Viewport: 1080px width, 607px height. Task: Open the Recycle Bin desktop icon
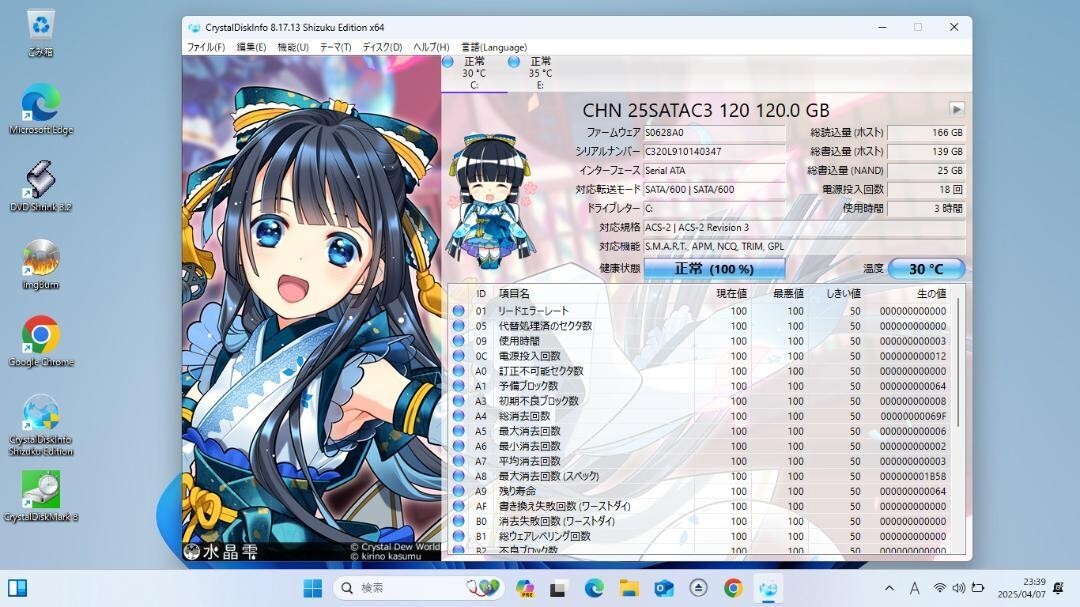pyautogui.click(x=41, y=32)
